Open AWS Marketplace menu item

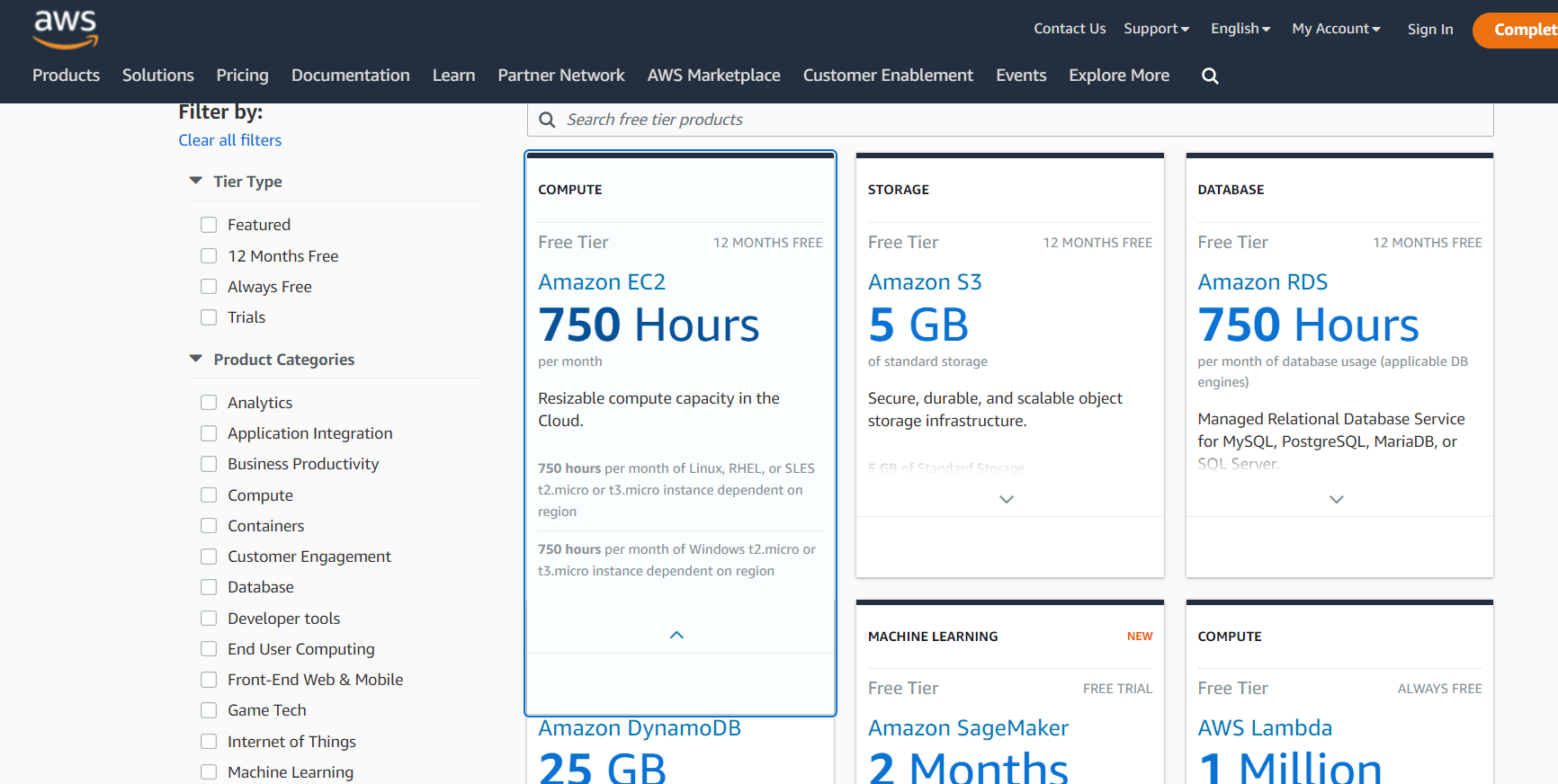tap(713, 76)
